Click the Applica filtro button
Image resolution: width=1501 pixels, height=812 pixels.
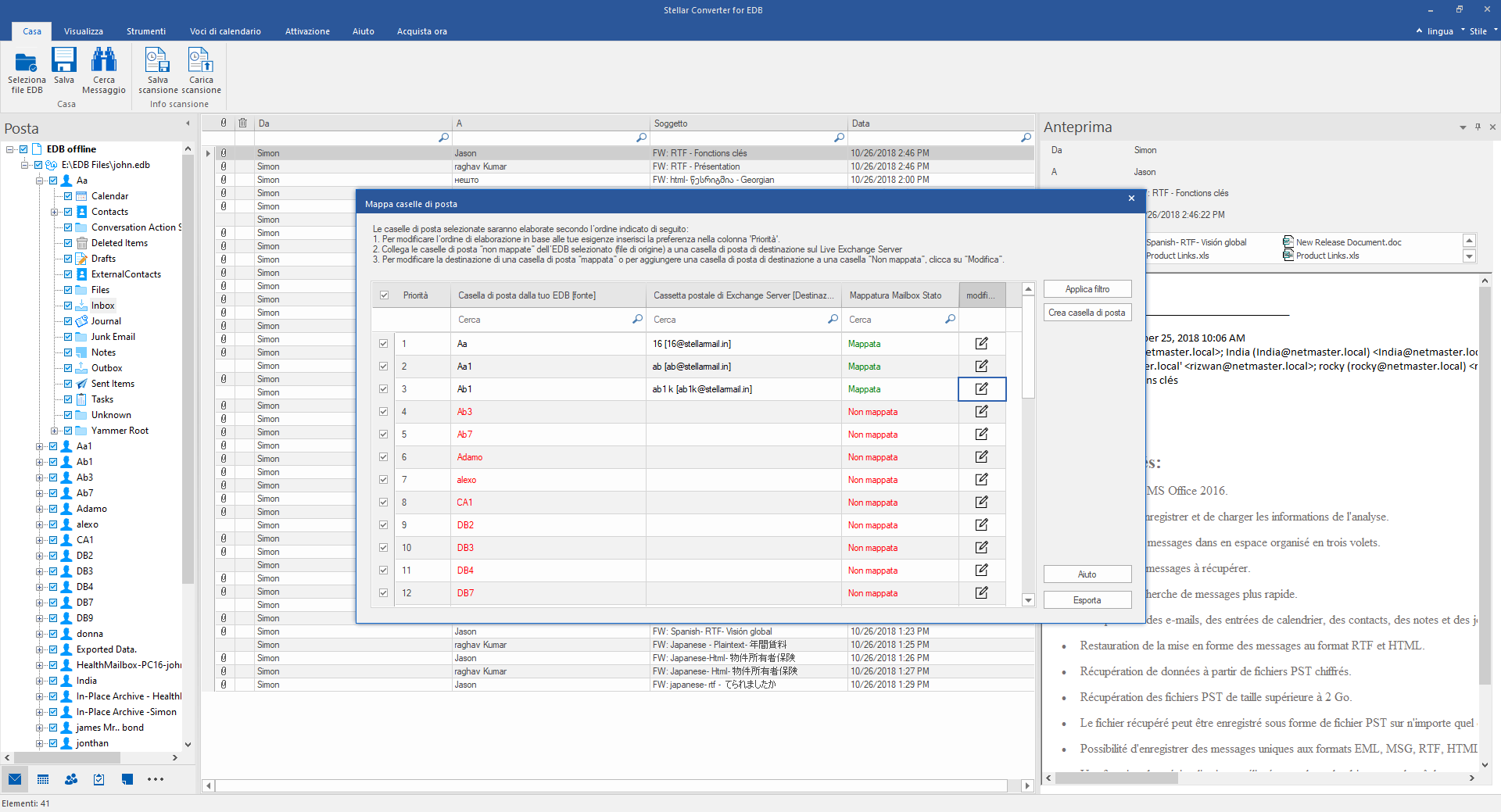(x=1087, y=289)
